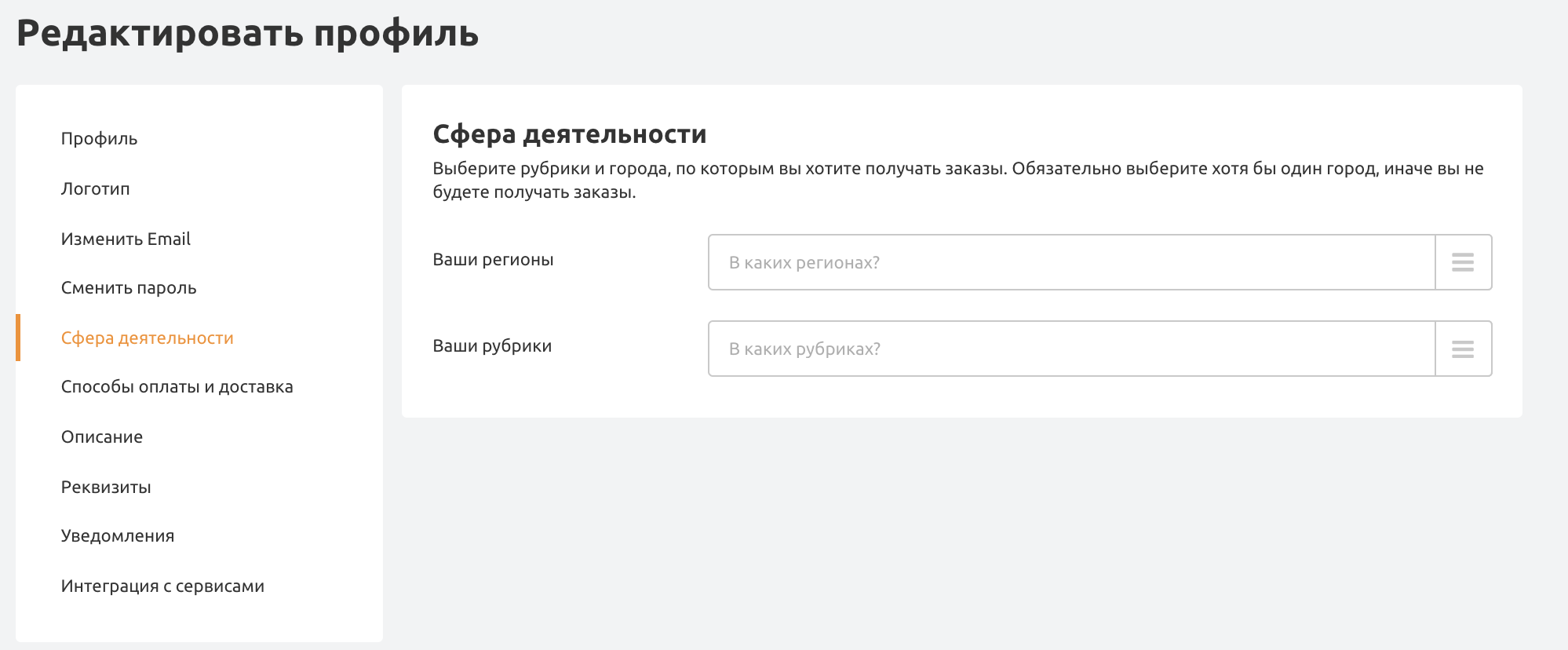Open Способы оплаты и доставка

click(177, 387)
